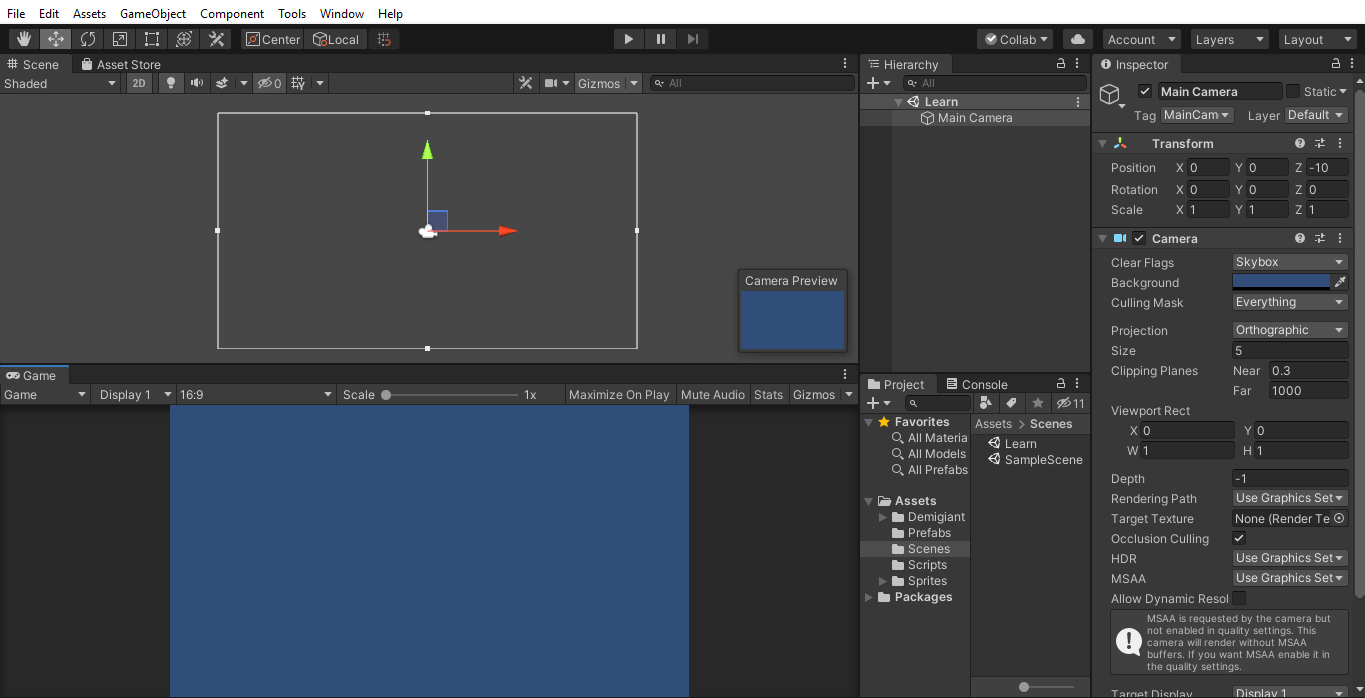
Task: Open the 16:9 aspect ratio dropdown
Action: [x=256, y=394]
